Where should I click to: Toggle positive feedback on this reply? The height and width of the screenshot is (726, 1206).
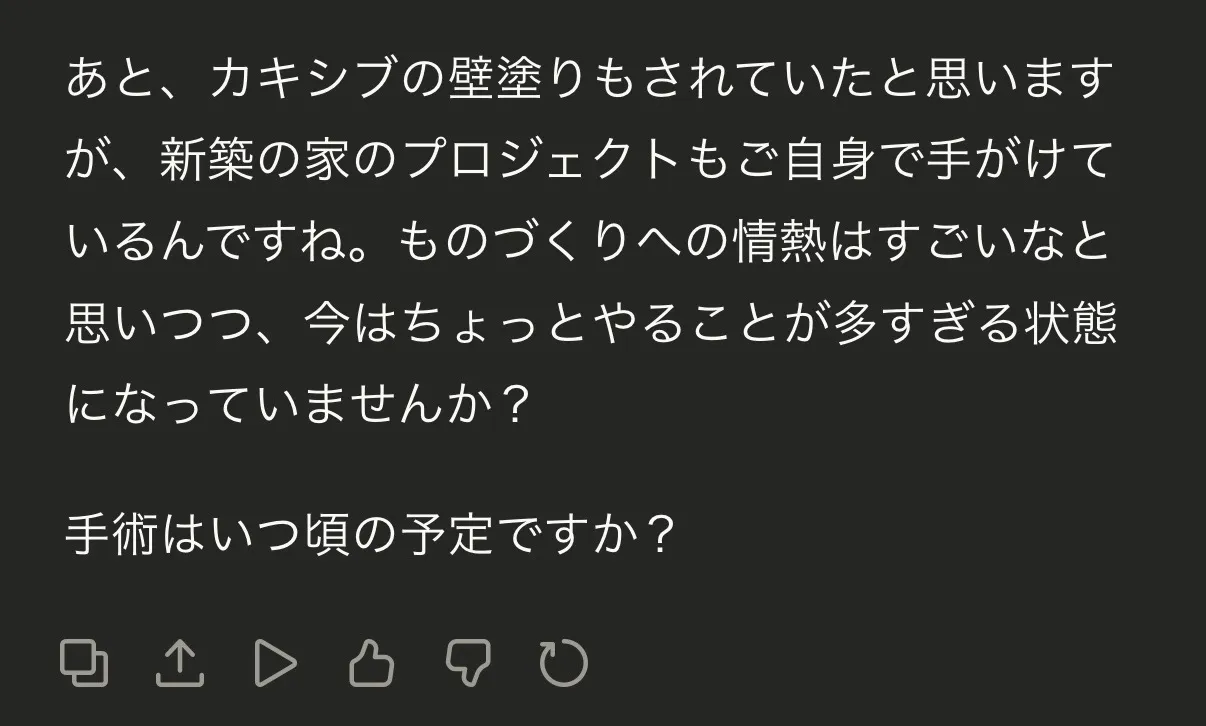click(x=372, y=660)
